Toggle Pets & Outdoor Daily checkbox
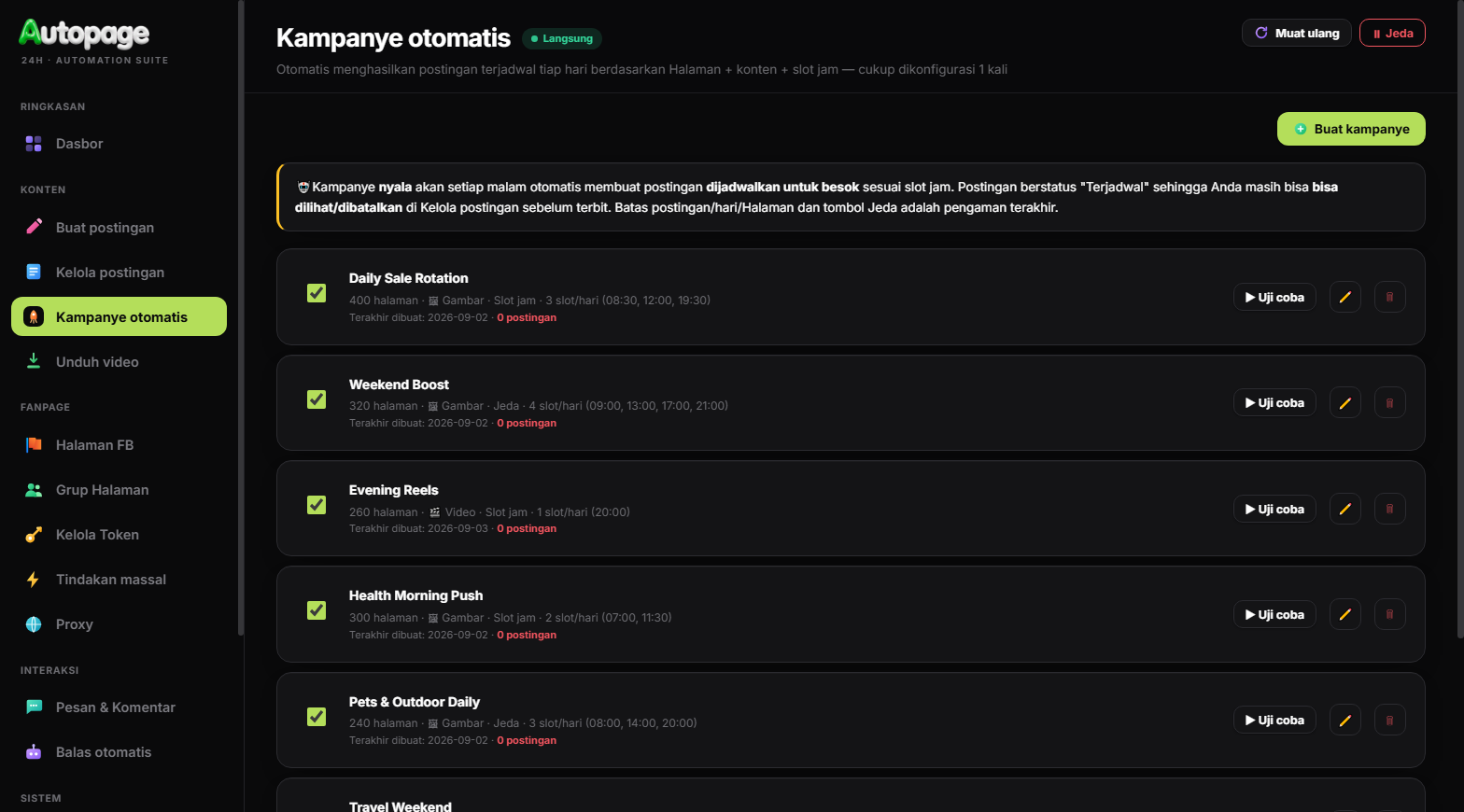The height and width of the screenshot is (812, 1464). [x=317, y=717]
